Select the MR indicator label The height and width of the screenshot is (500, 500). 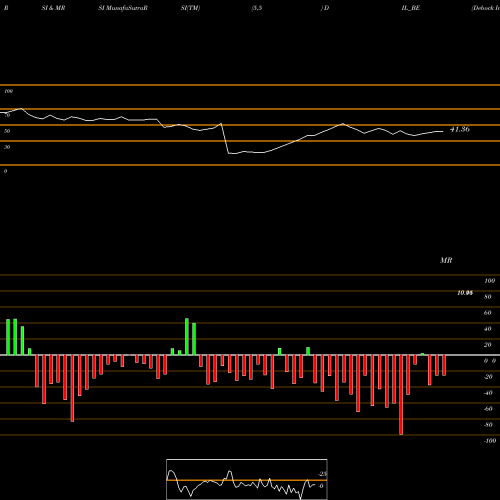(x=446, y=260)
